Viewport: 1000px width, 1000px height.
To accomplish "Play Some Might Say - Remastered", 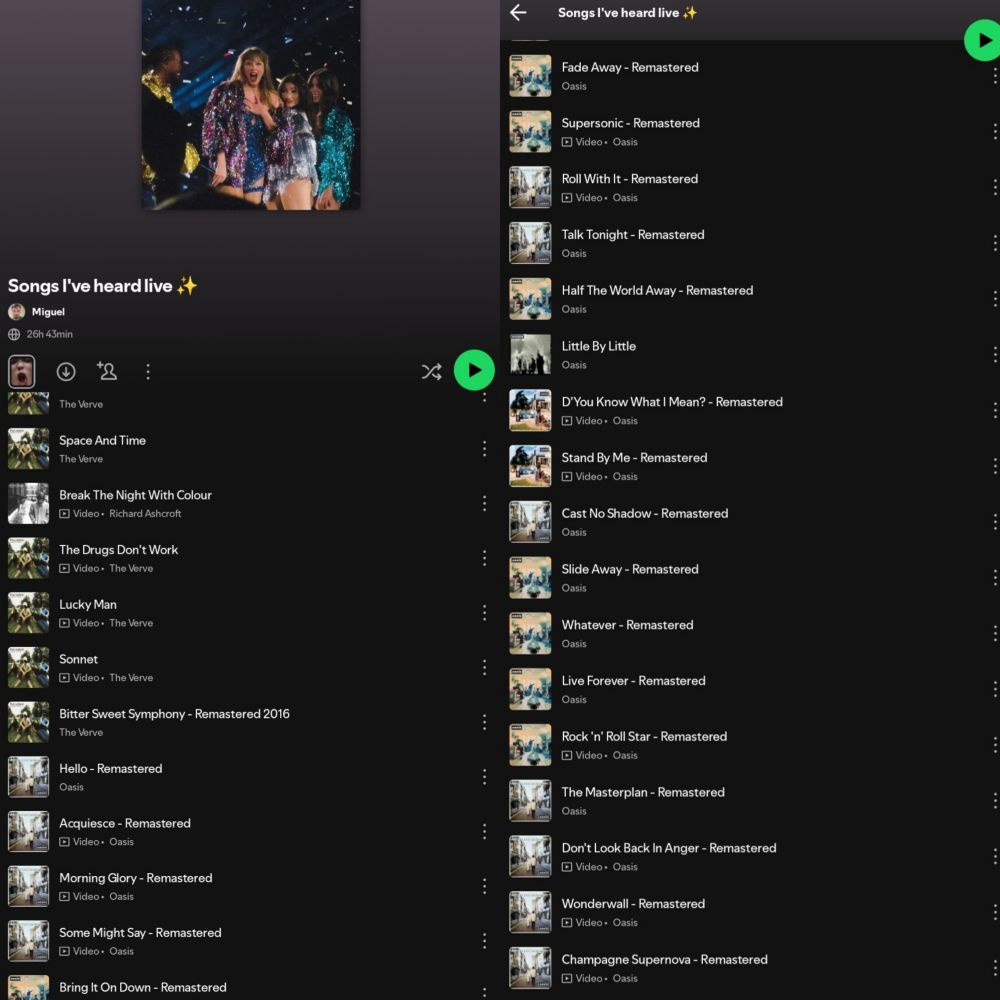I will (249, 941).
